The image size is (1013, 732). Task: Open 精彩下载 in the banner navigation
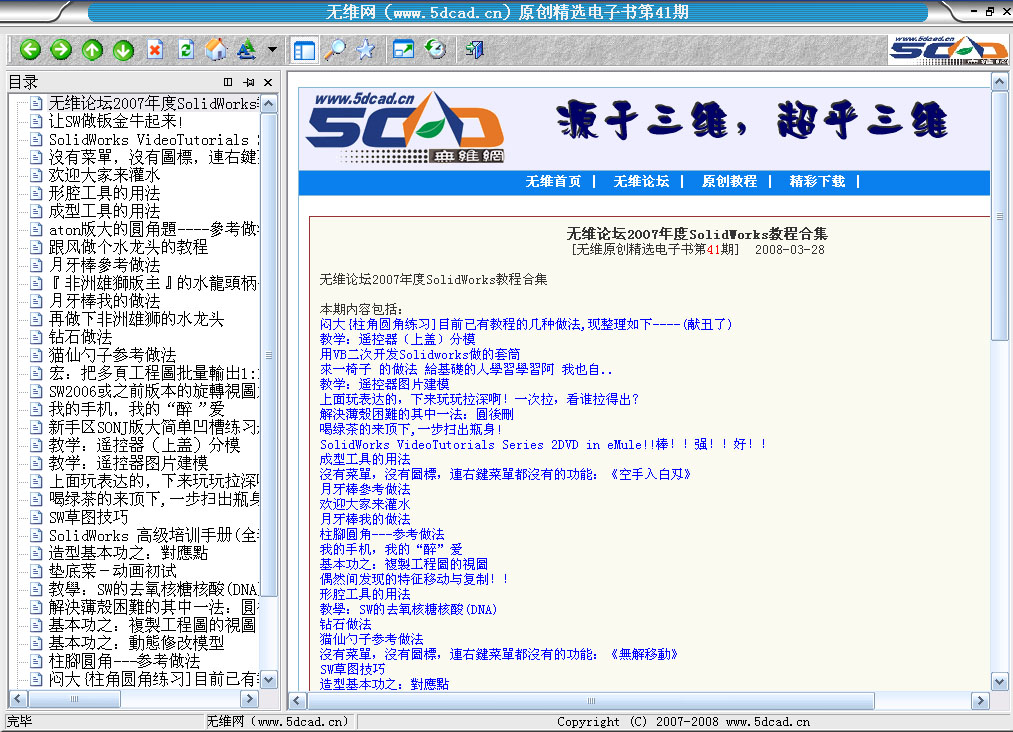[817, 182]
